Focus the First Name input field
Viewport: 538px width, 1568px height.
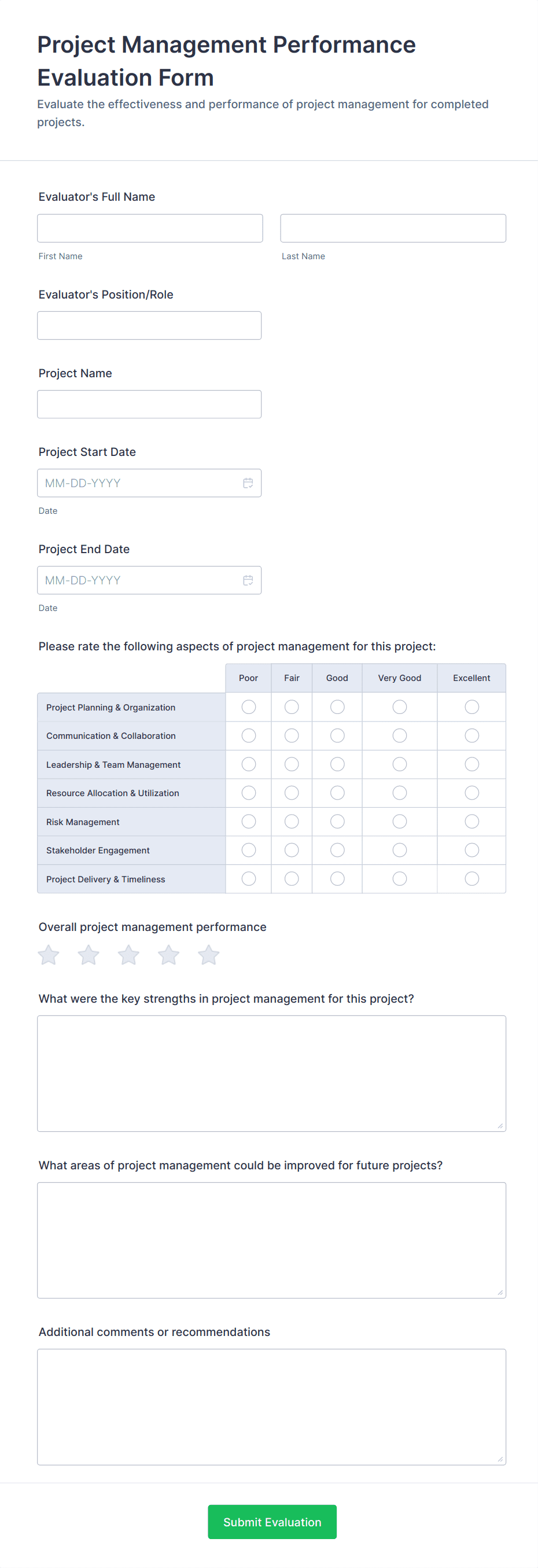150,229
